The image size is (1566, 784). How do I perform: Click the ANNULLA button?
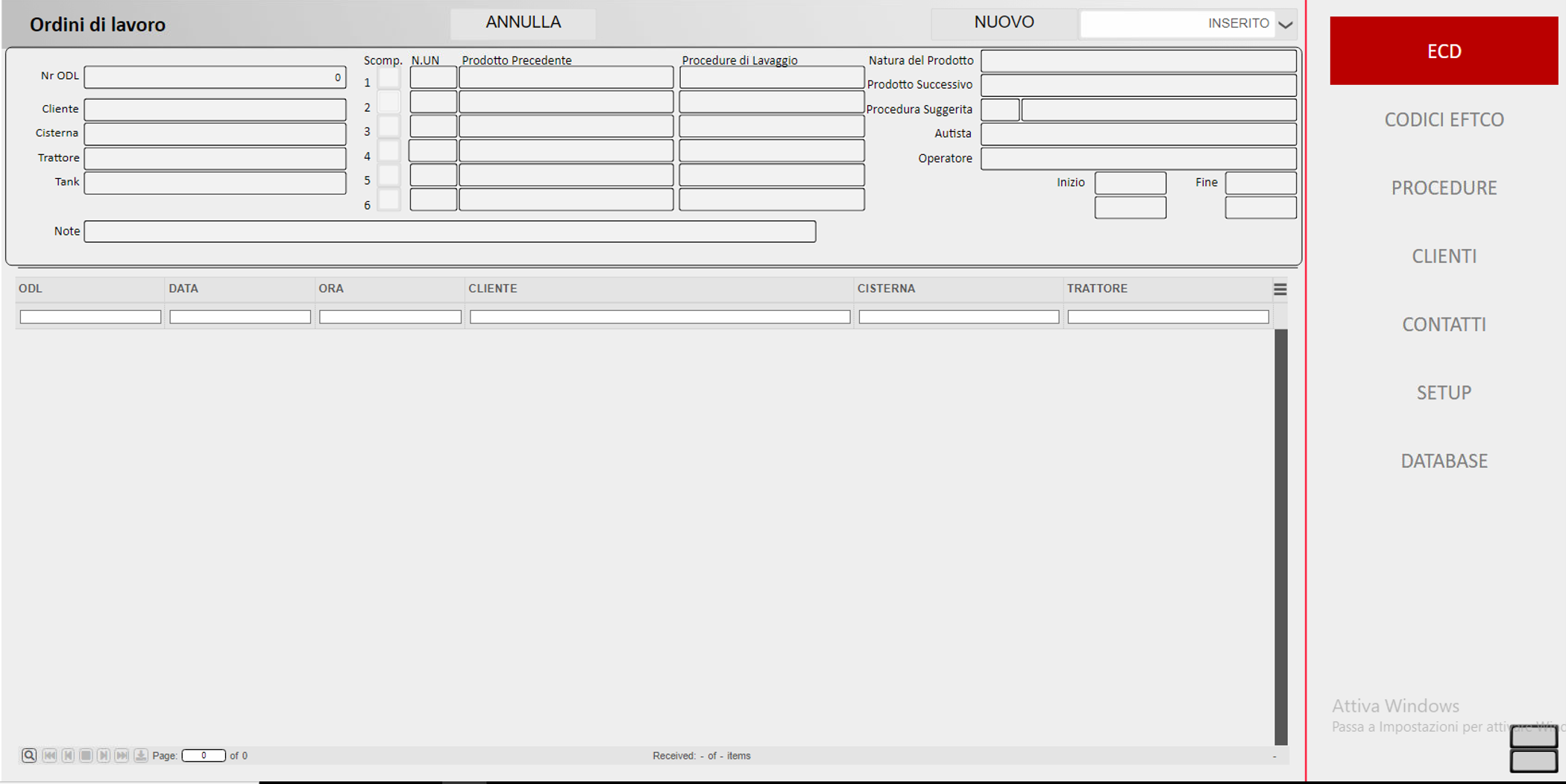click(523, 23)
